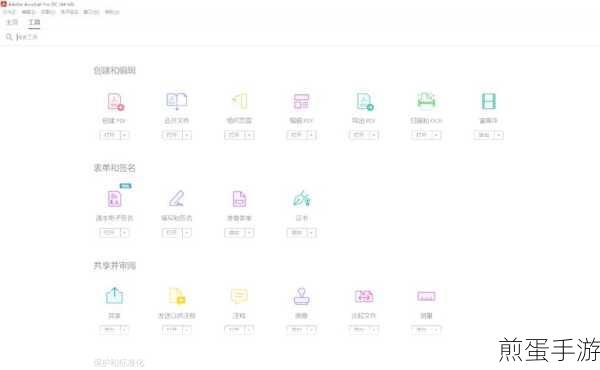Expand the dropdown arrow under Certificates
Viewport: 600px width, 370px height.
click(x=311, y=233)
